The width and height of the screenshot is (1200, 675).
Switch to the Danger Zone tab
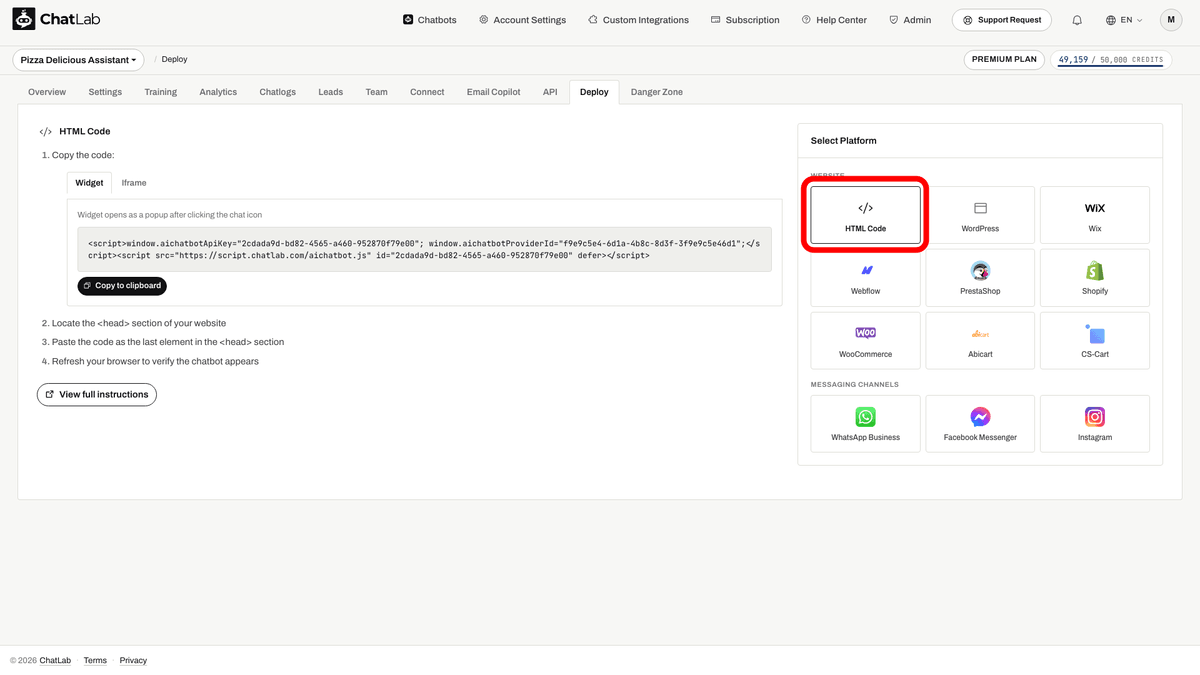(657, 92)
